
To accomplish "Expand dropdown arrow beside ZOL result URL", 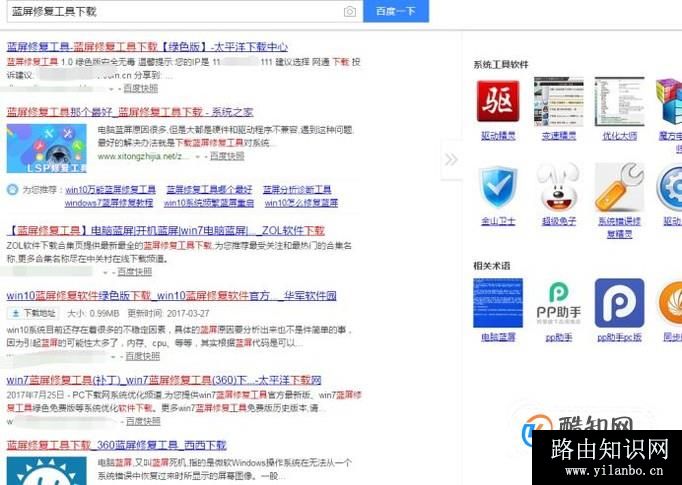I will click(x=105, y=272).
